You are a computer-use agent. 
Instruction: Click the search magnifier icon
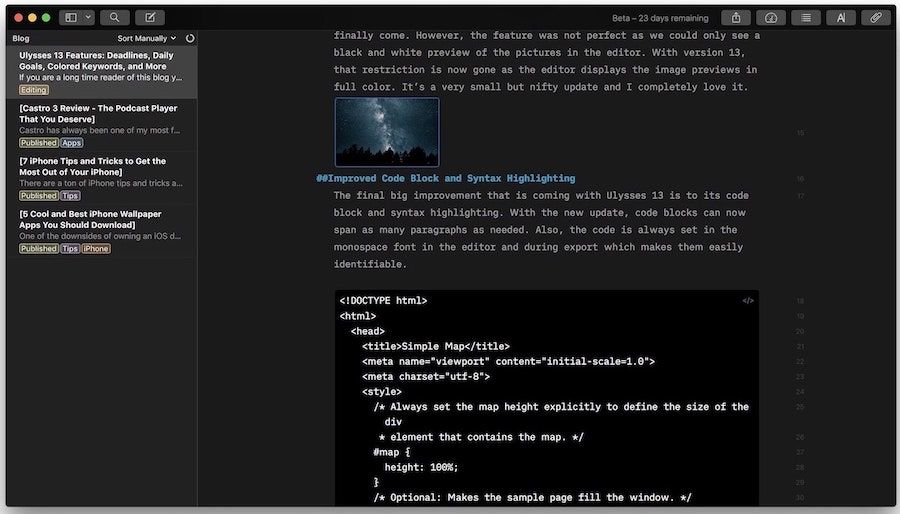click(115, 17)
